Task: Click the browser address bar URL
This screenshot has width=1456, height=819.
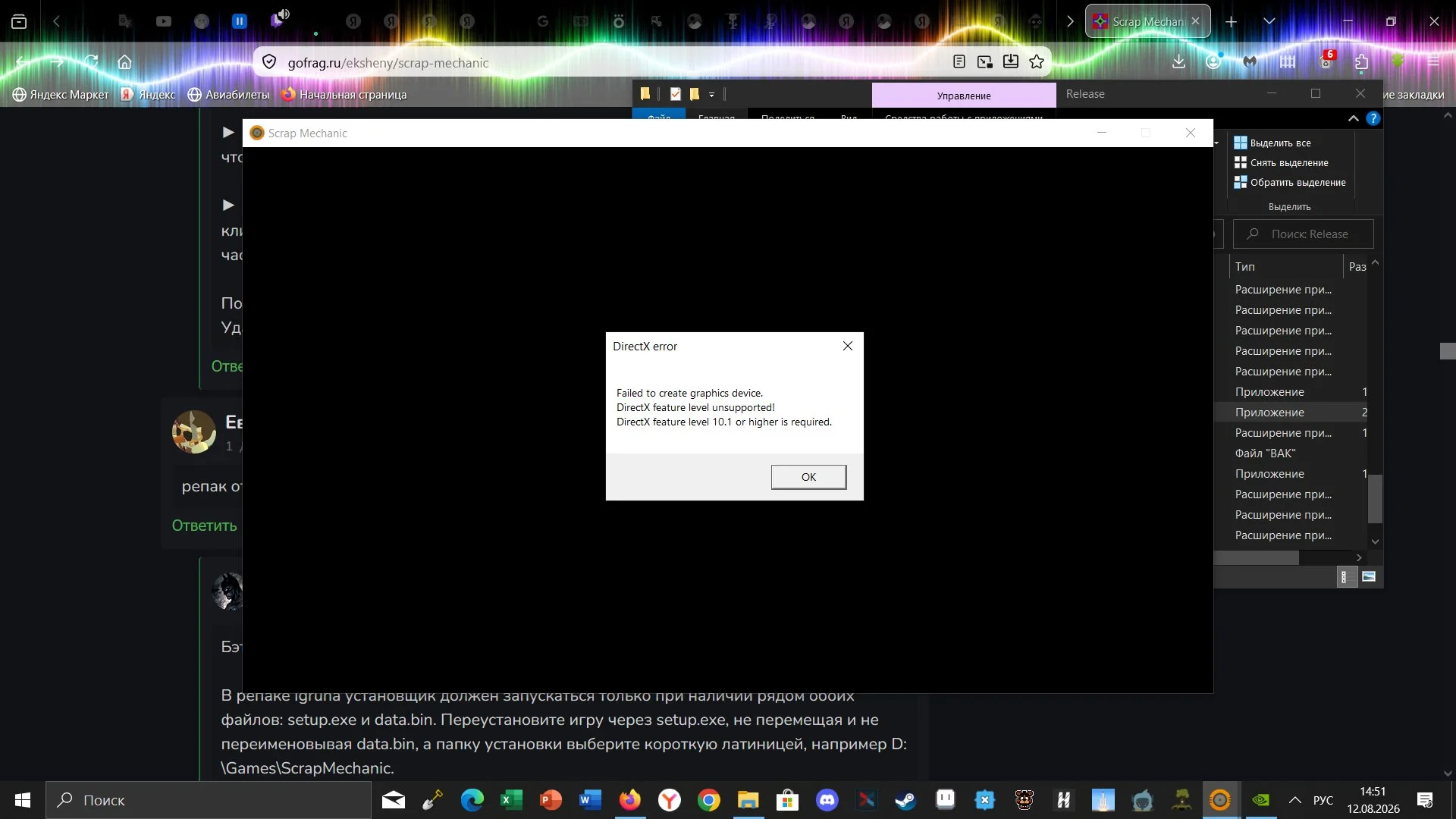Action: [388, 63]
